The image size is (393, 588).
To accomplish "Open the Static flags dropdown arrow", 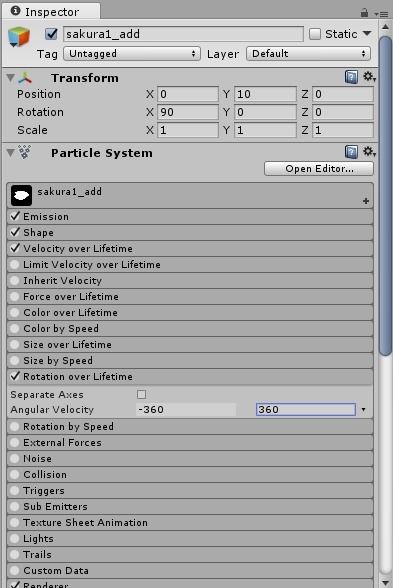I will coord(368,34).
